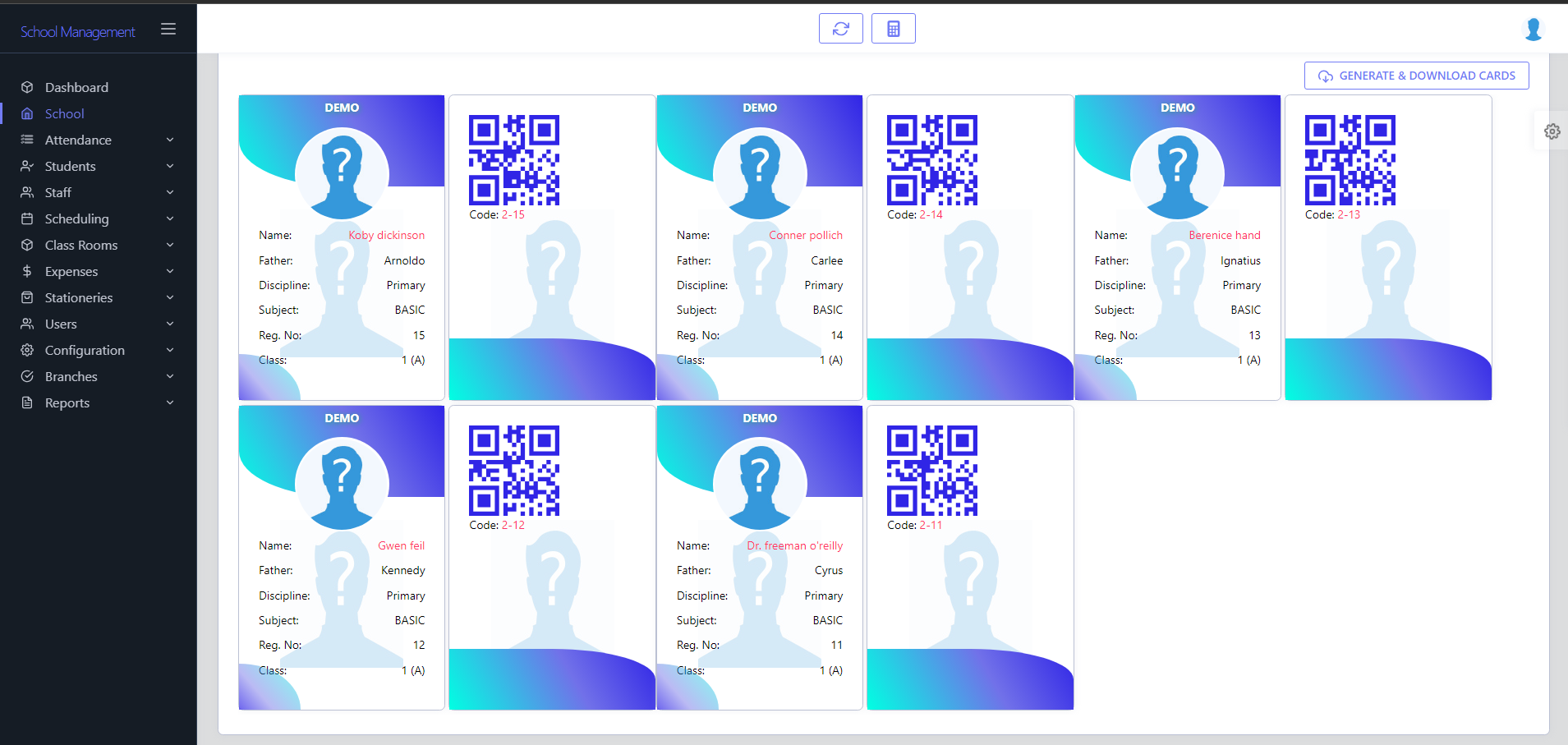Click Gwen feil's avatar photo

[x=342, y=484]
